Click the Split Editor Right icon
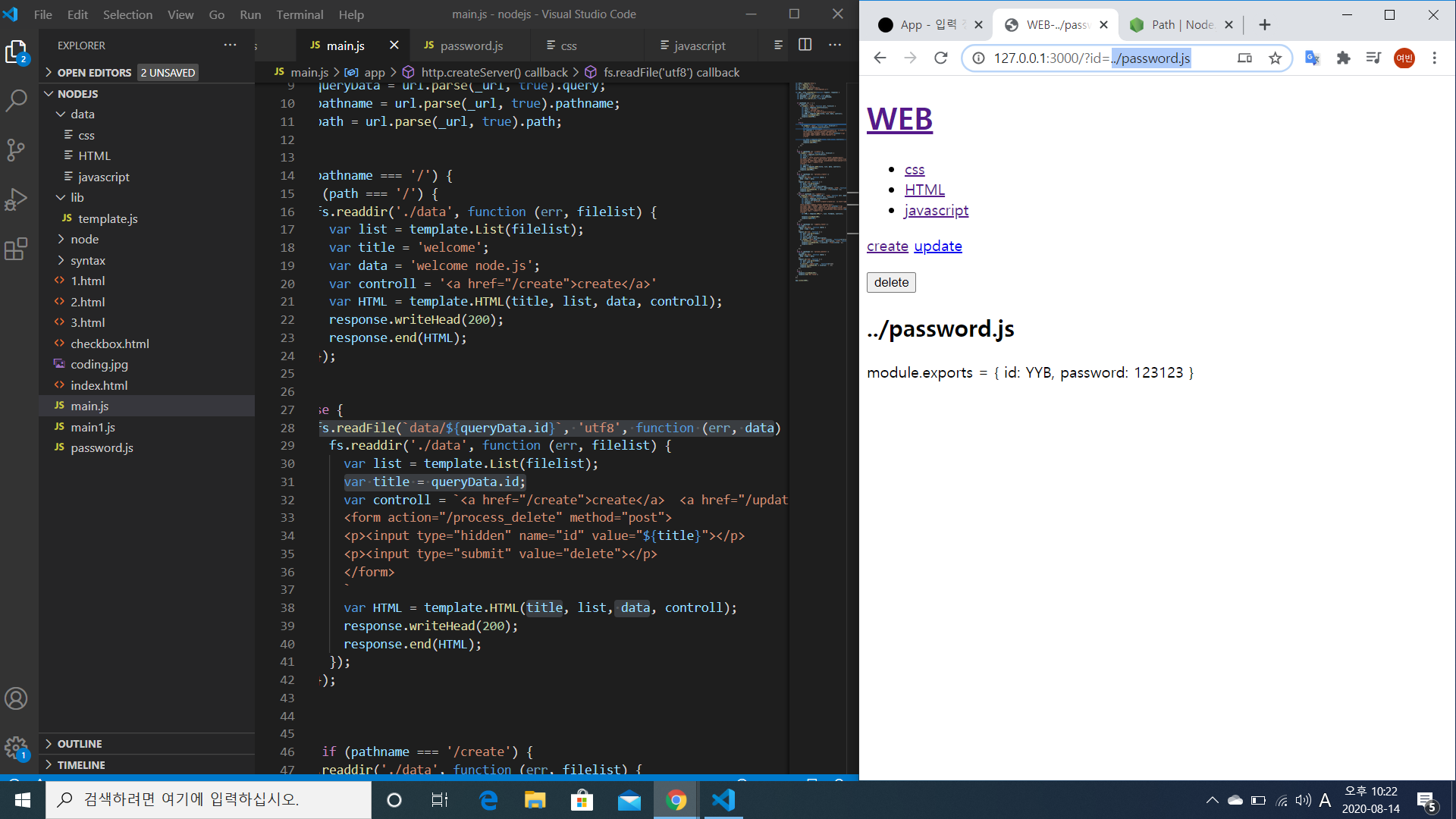Image resolution: width=1456 pixels, height=819 pixels. 805,45
